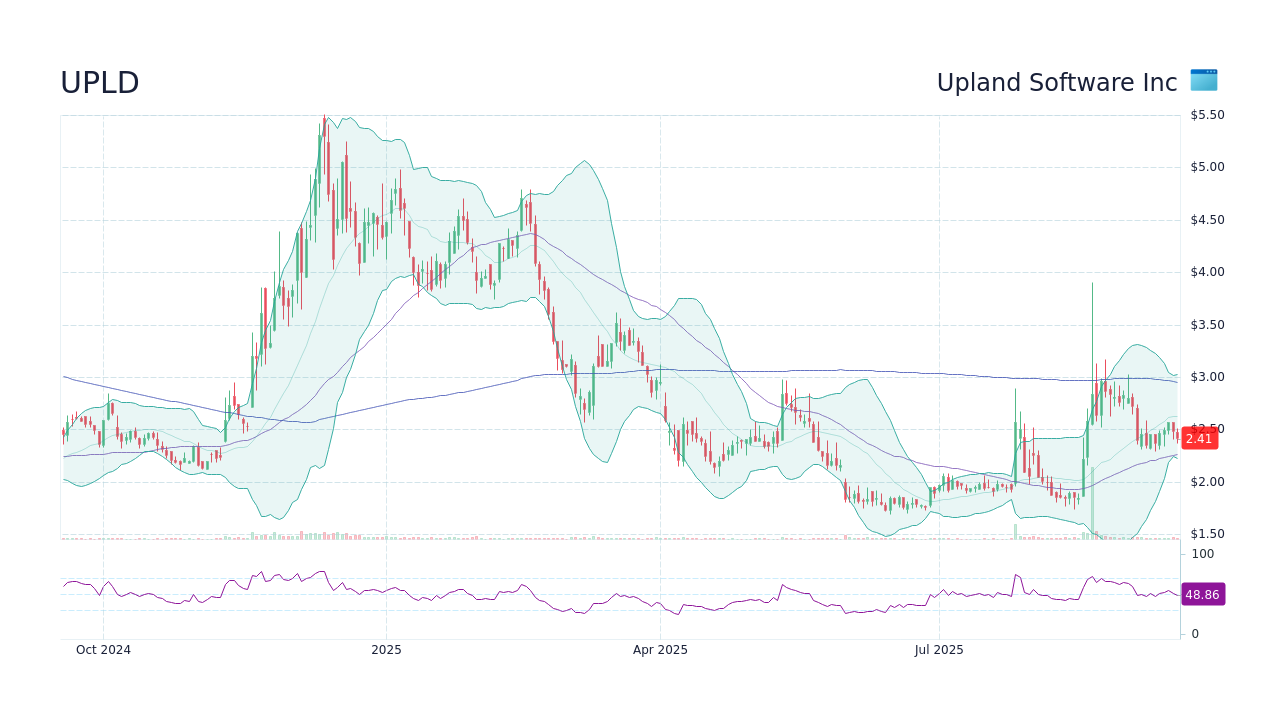1280x720 pixels.
Task: Select the red 2.41 price tag
Action: (1200, 439)
